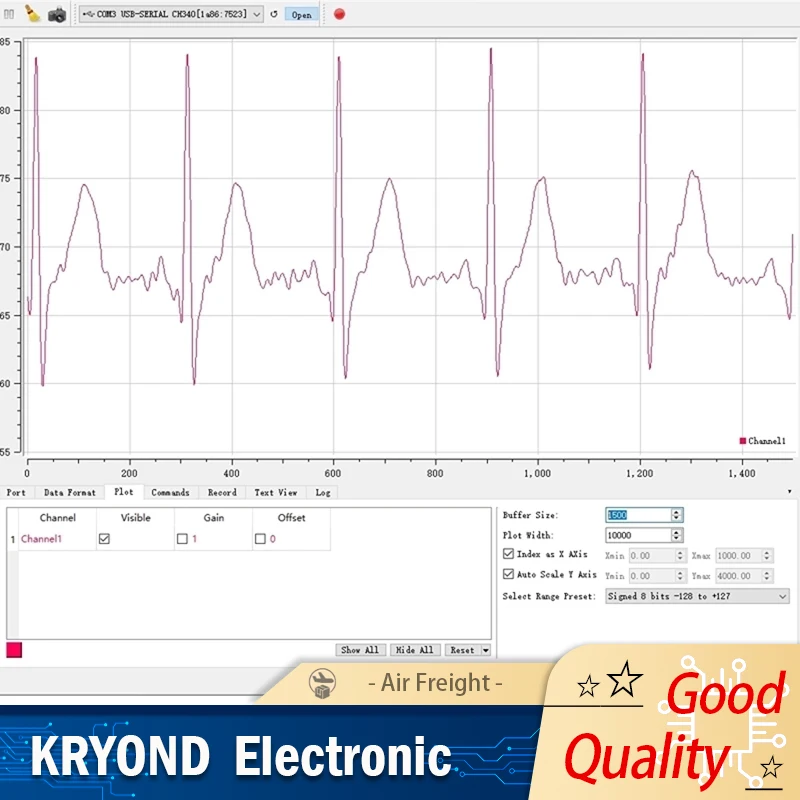800x800 pixels.
Task: Switch to the Port tab
Action: point(16,492)
